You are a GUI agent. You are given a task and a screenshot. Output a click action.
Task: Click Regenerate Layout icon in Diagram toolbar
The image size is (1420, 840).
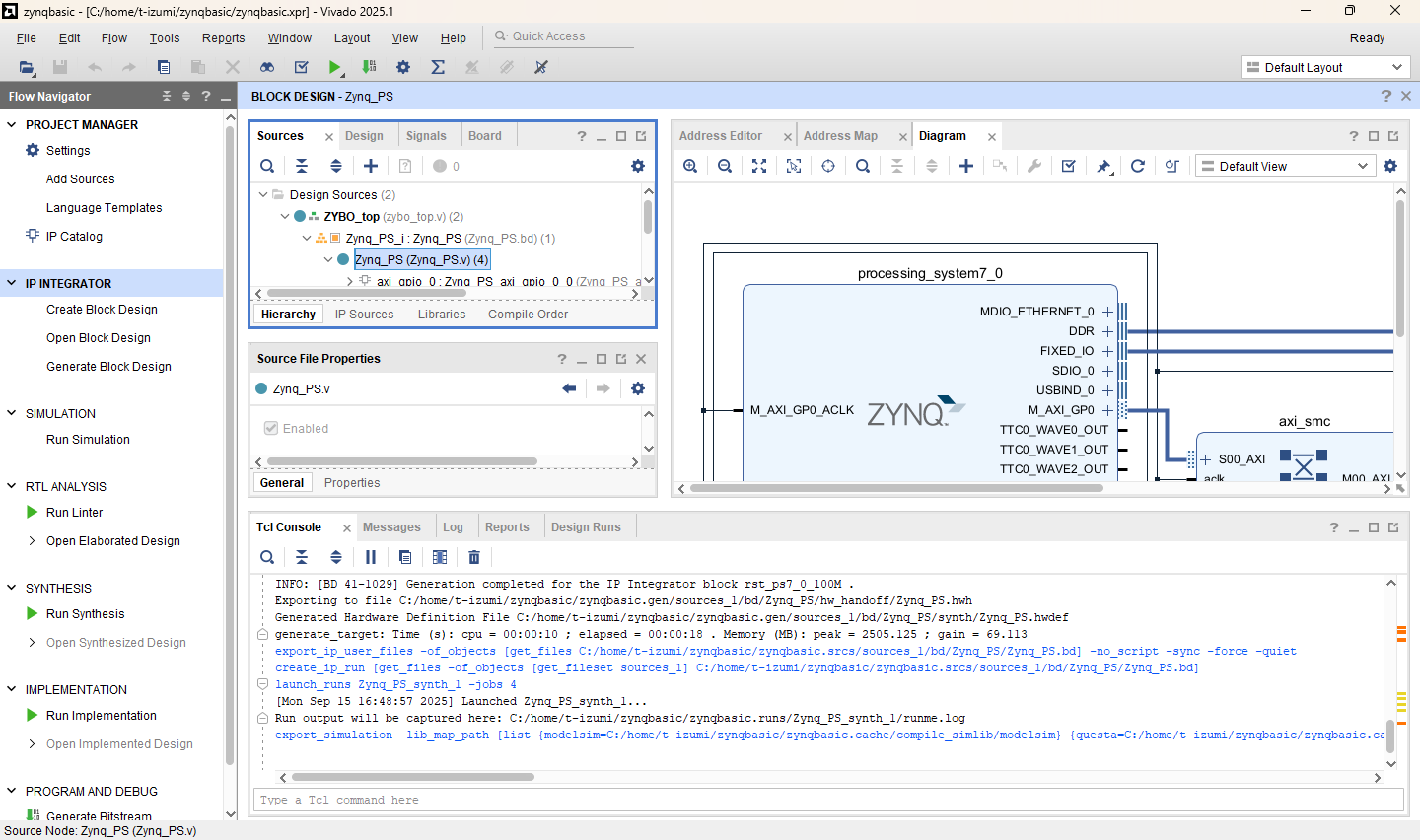click(x=1137, y=166)
